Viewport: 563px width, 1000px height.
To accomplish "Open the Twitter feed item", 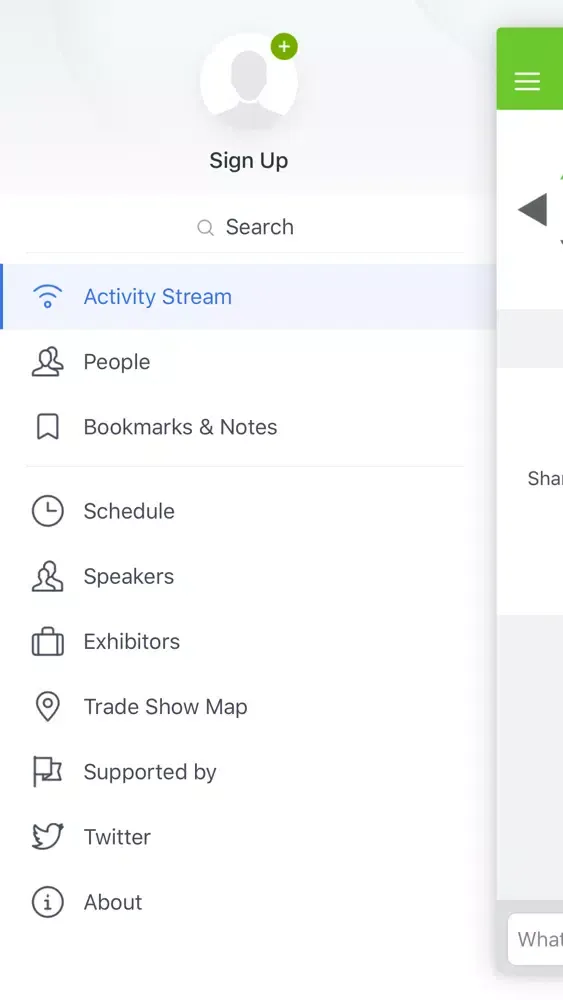I will [x=248, y=837].
